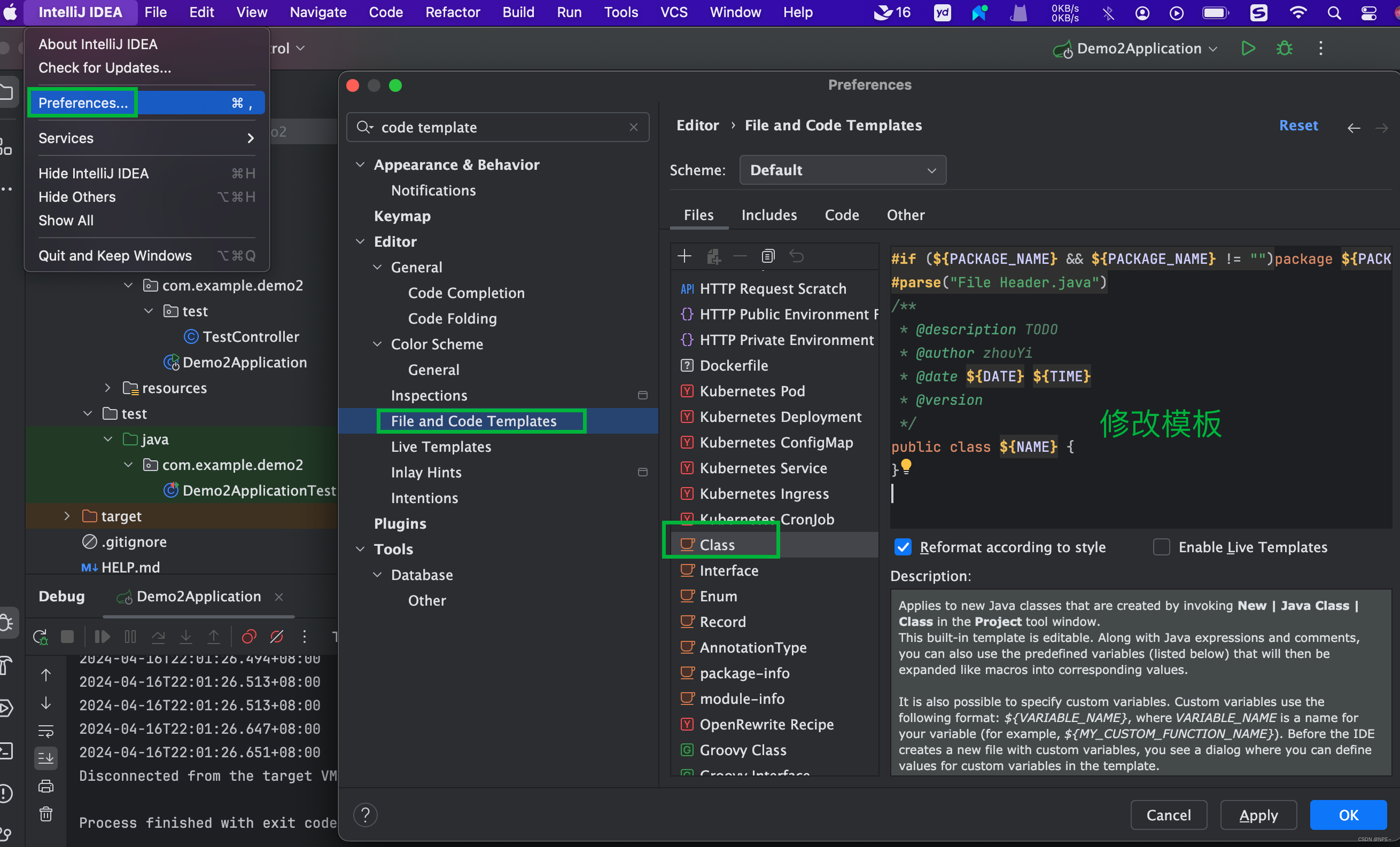Choose Quit and Keep Windows
The width and height of the screenshot is (1400, 847).
(146, 255)
